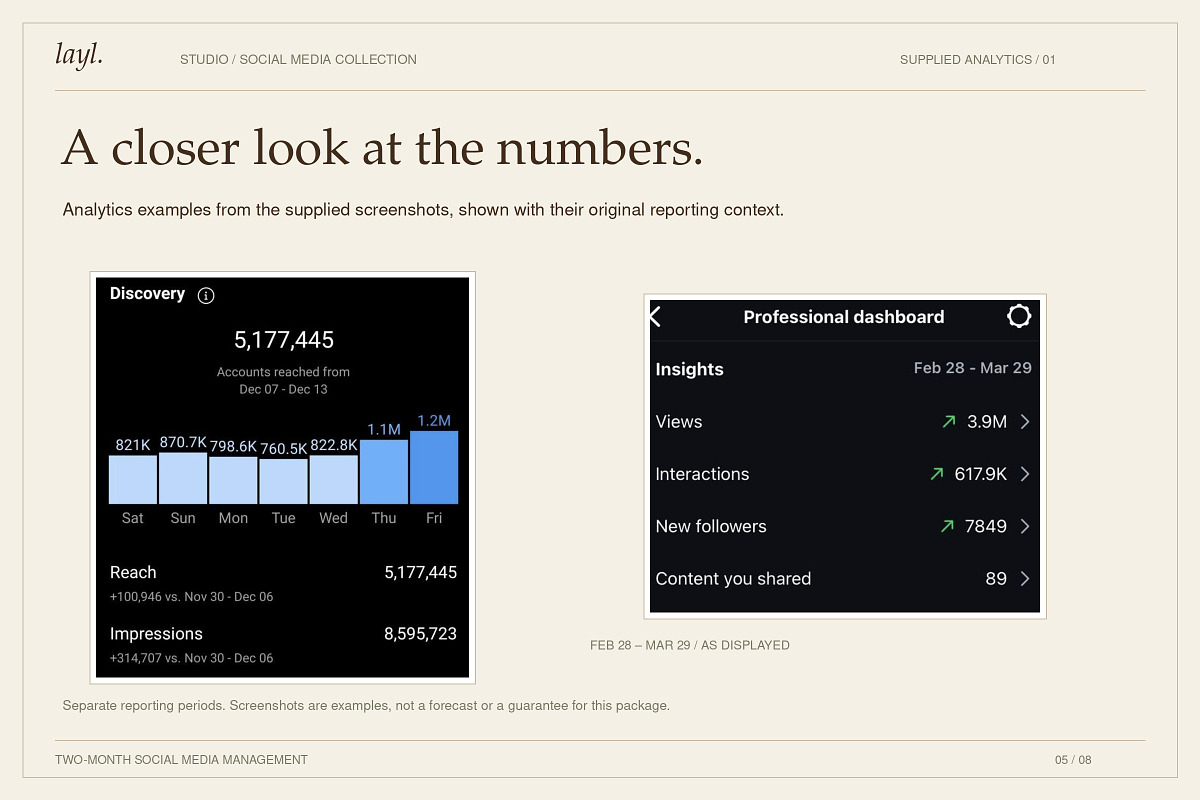Expand the Views row chevron
This screenshot has width=1200, height=800.
click(x=1024, y=422)
